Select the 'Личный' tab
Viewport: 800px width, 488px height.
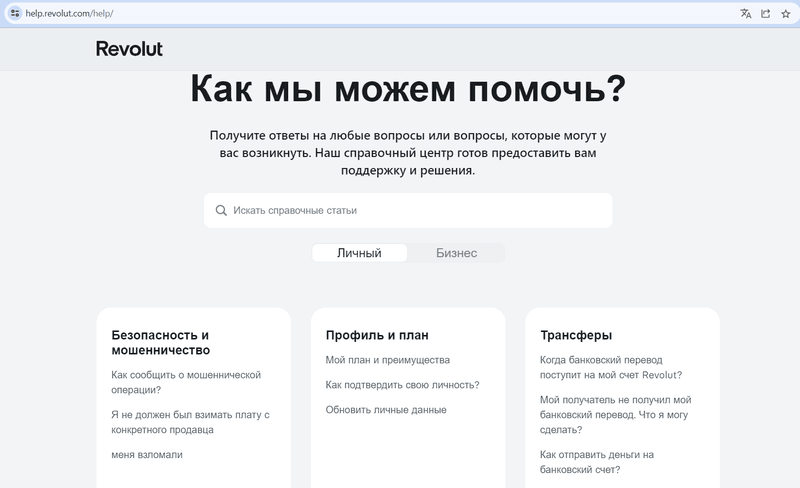click(359, 253)
